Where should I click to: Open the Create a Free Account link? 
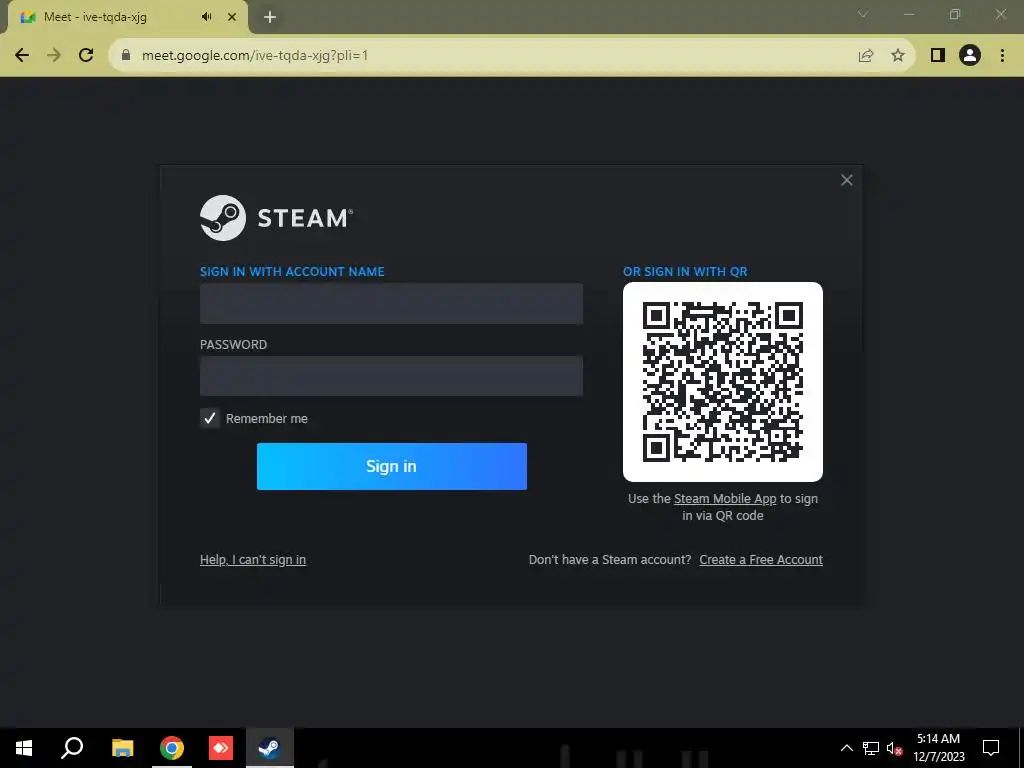click(761, 560)
